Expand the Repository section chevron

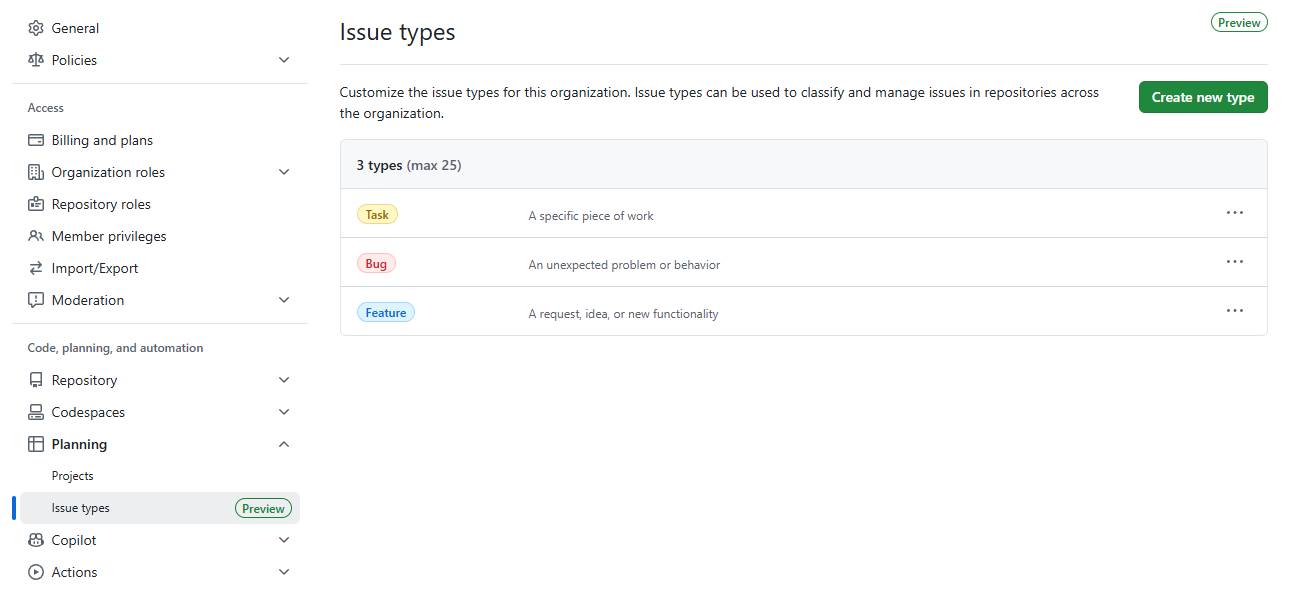[284, 379]
